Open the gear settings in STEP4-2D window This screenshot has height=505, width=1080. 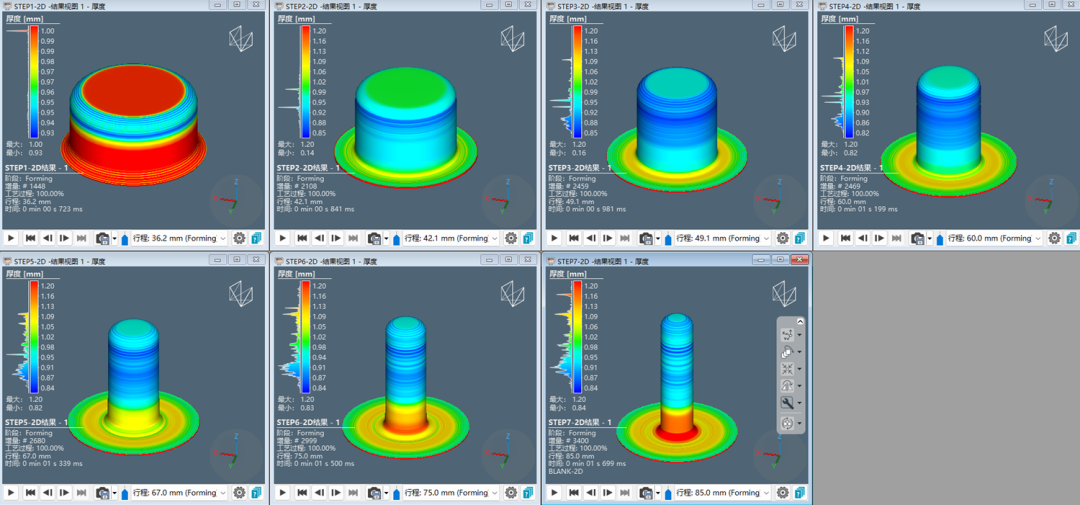coord(1055,238)
